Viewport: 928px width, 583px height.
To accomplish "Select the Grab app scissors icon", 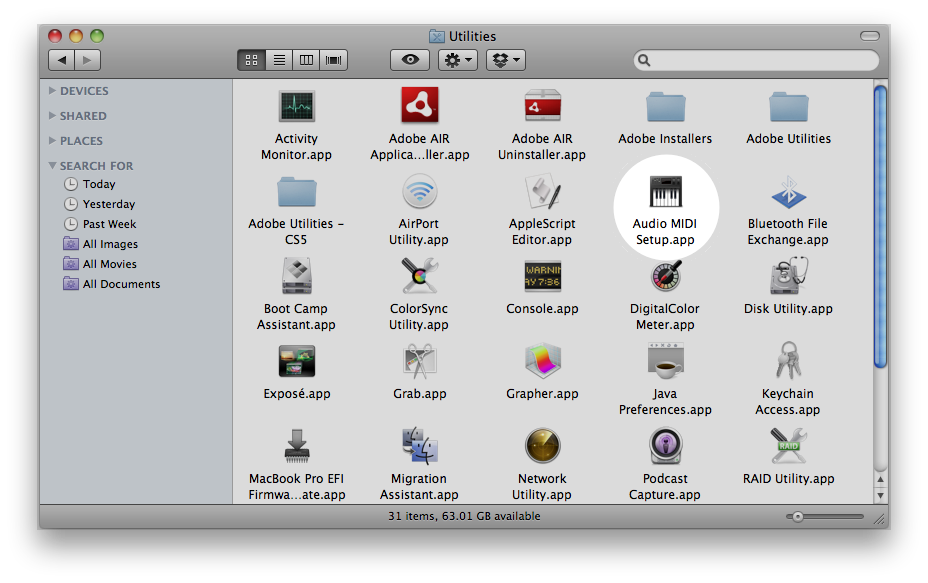I will tap(420, 361).
